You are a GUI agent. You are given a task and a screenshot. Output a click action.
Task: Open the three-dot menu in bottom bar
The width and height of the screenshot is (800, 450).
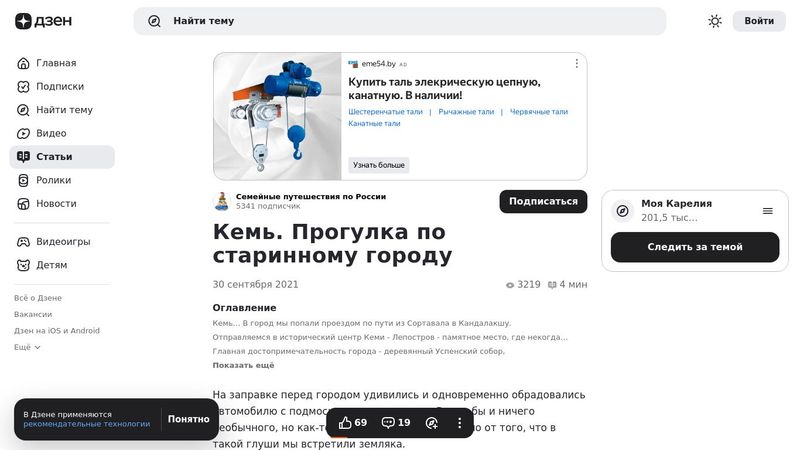460,422
